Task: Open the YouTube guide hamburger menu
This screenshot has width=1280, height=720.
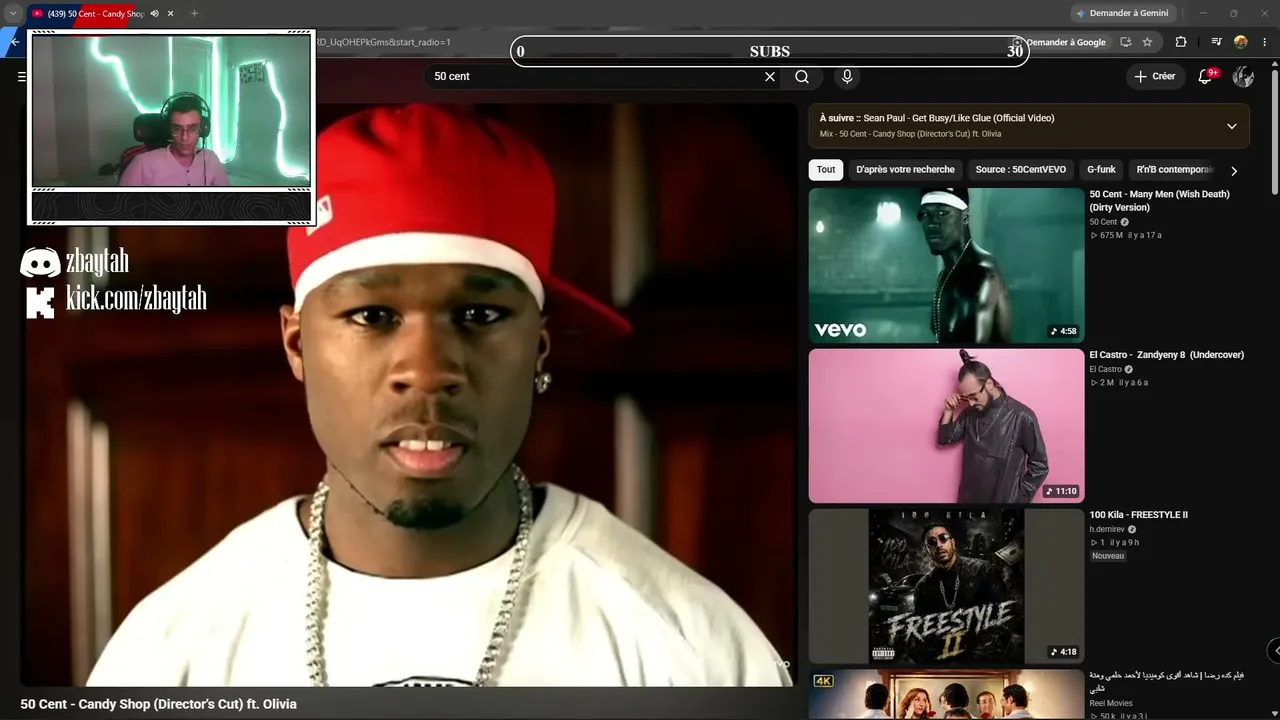Action: pos(22,76)
